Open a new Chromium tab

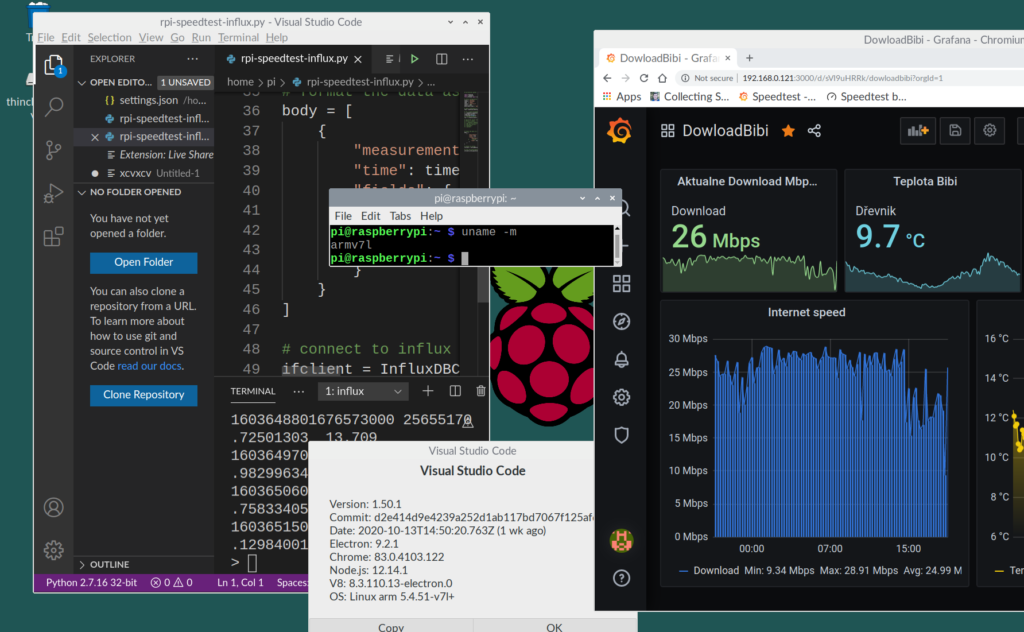(x=749, y=58)
